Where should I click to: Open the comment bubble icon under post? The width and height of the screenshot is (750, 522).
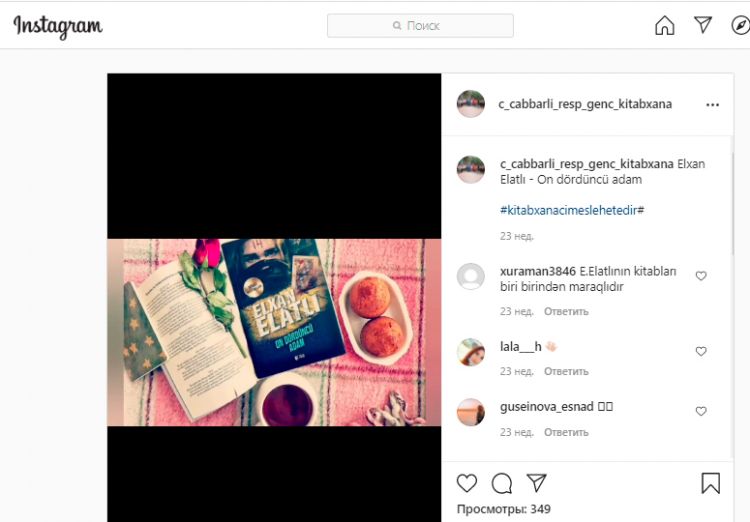pyautogui.click(x=502, y=483)
